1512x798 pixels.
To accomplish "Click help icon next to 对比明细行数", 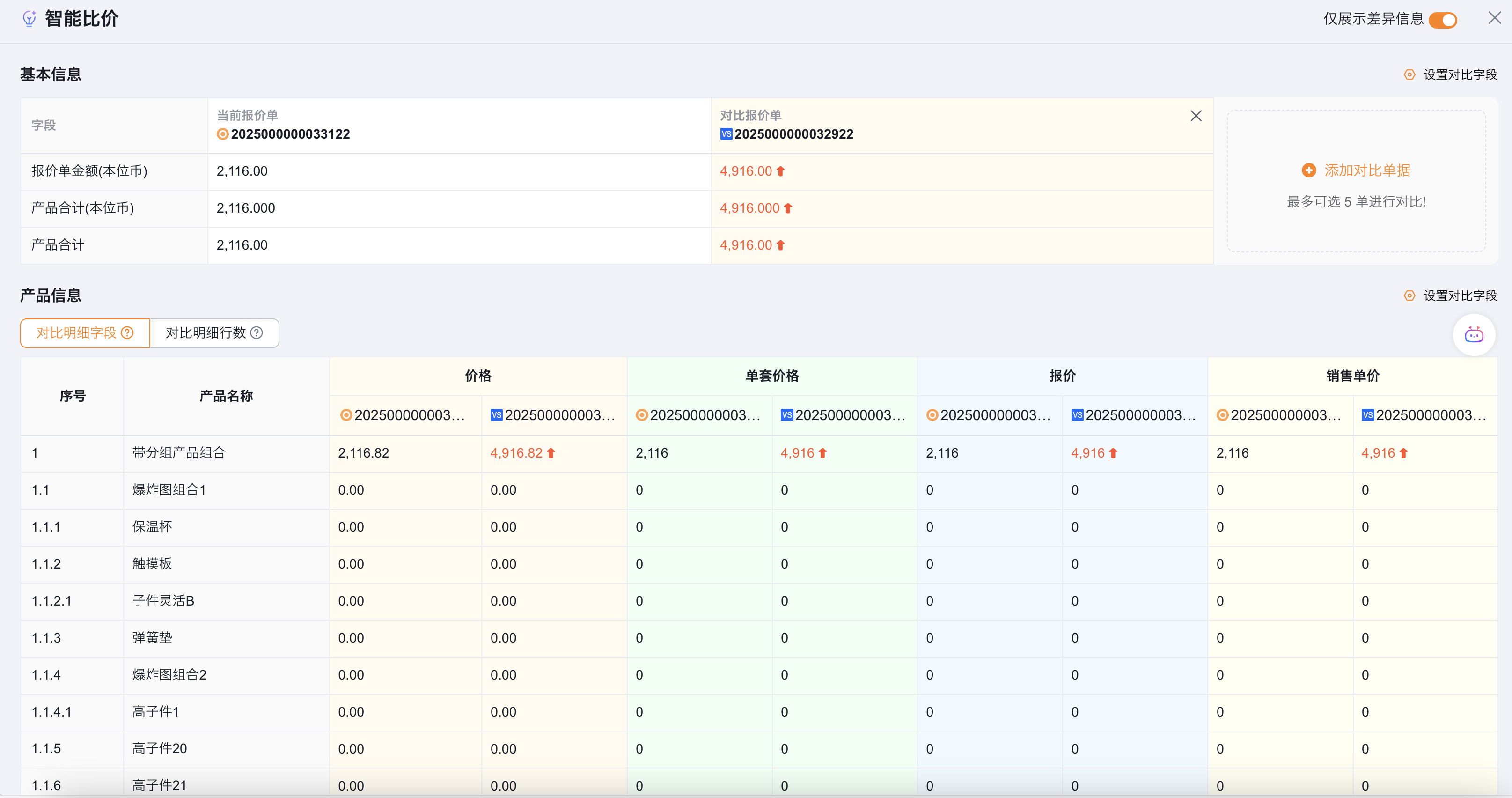I will (257, 333).
